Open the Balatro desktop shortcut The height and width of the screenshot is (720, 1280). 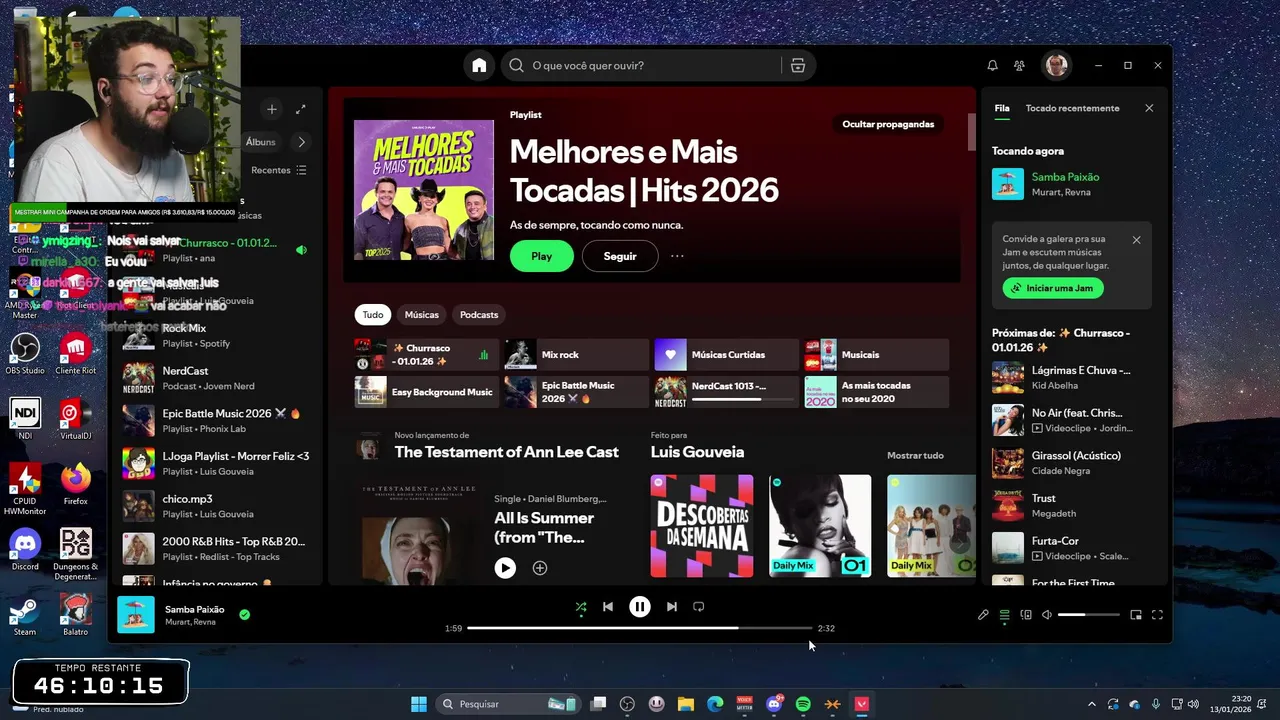point(75,615)
